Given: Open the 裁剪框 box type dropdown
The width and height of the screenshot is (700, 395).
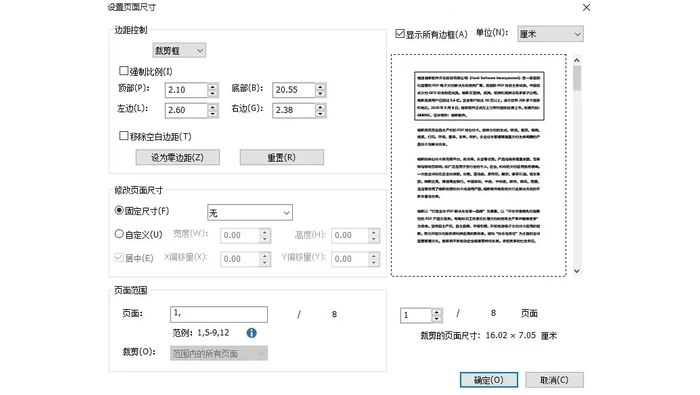Looking at the screenshot, I should [179, 50].
